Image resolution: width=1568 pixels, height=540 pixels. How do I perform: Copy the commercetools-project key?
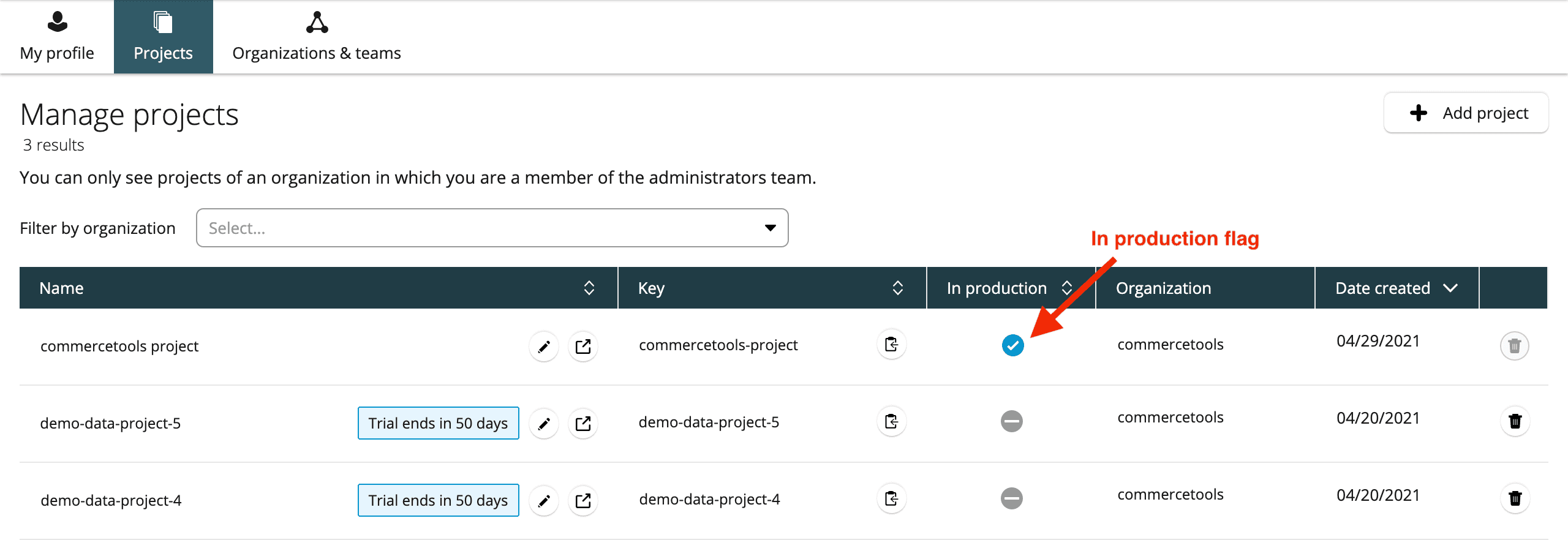pos(891,345)
